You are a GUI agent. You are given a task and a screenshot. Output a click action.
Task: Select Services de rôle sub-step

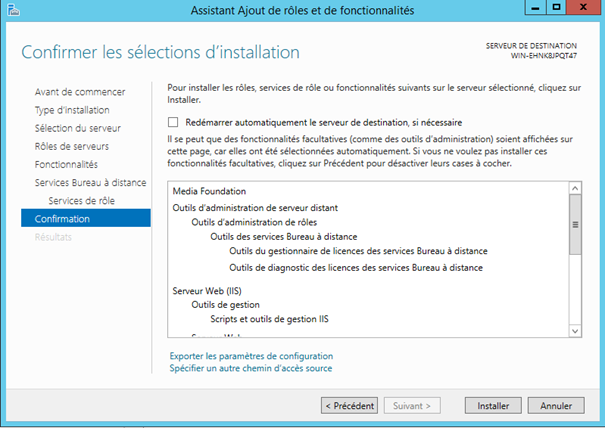click(x=82, y=201)
